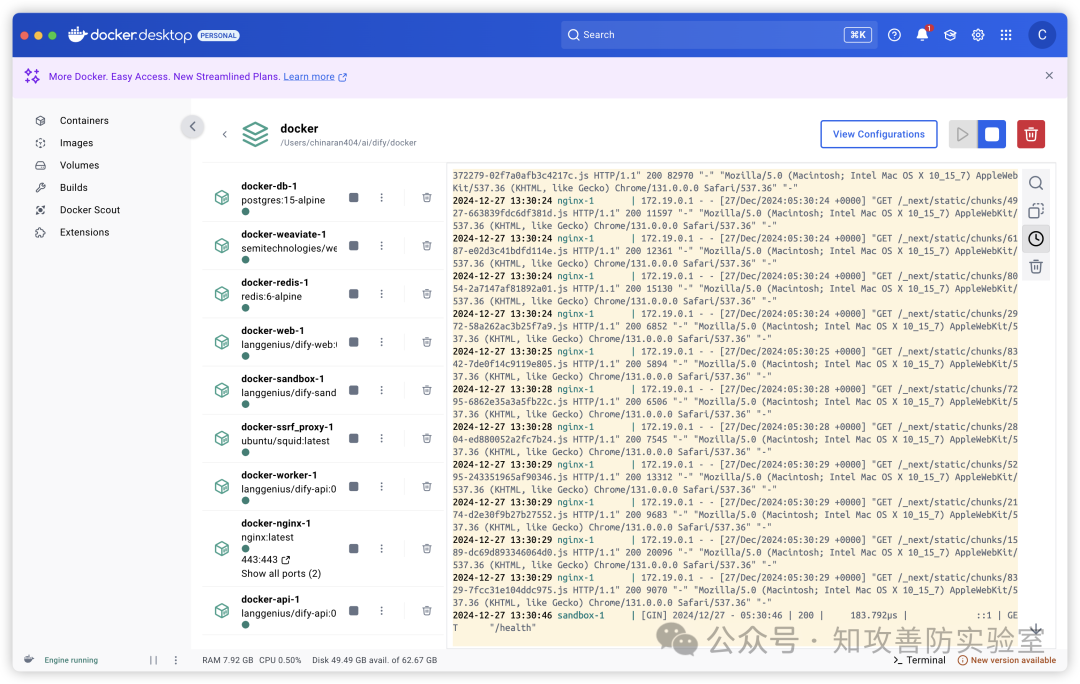The height and width of the screenshot is (684, 1080).
Task: Dismiss the Streamlined Plans banner
Action: [1048, 76]
